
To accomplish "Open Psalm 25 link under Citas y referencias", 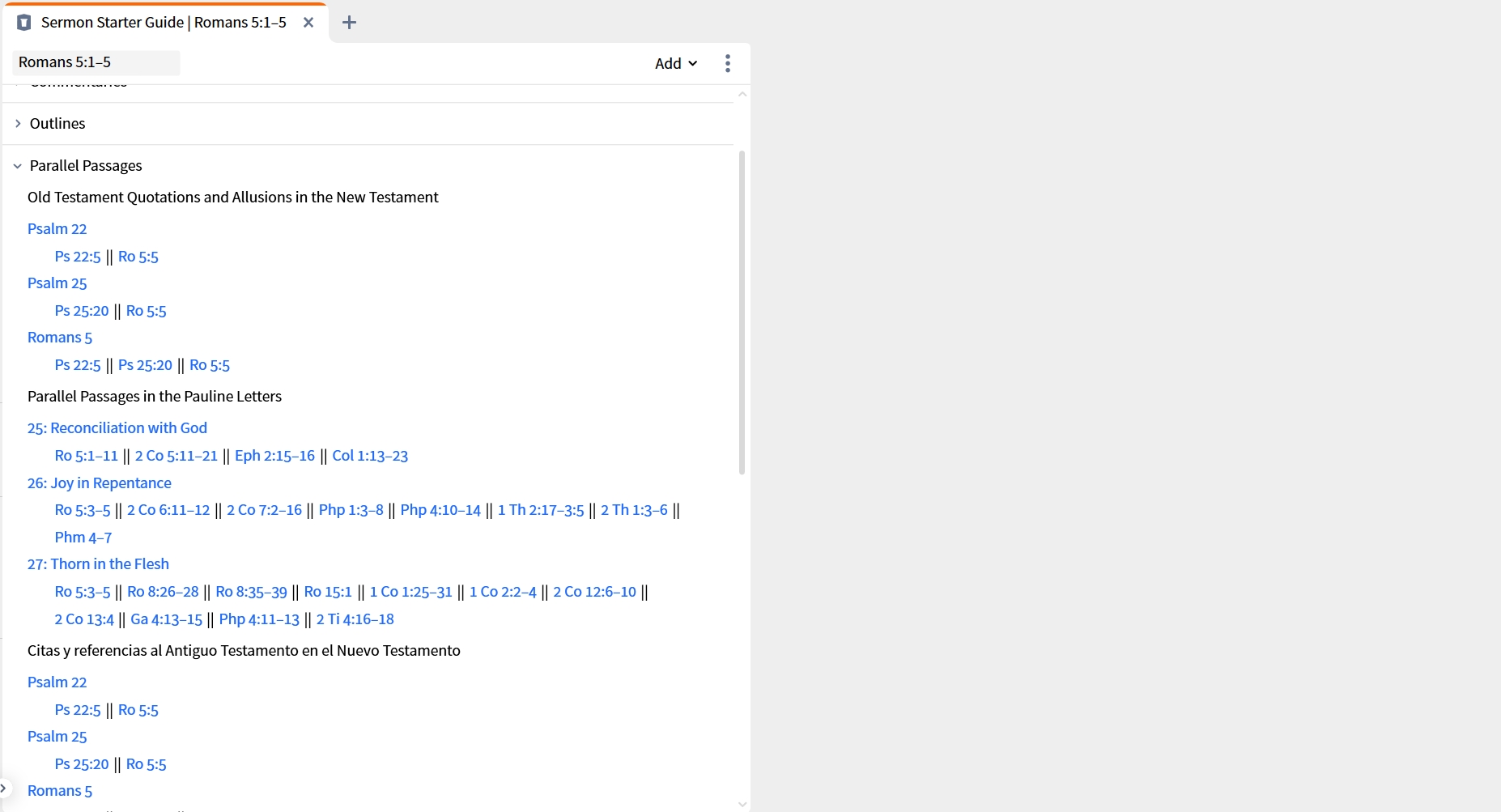I will [57, 737].
